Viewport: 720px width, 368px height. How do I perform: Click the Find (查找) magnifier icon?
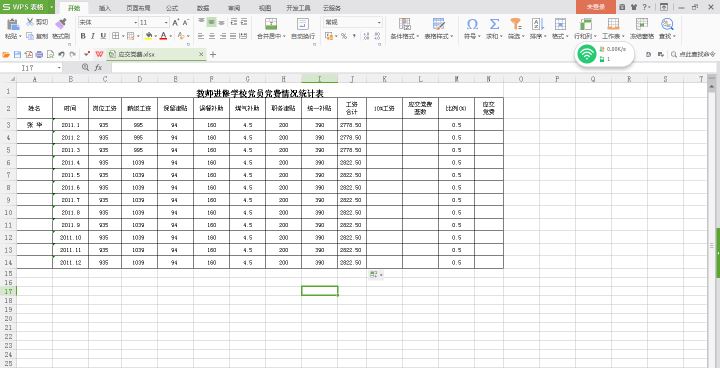(667, 24)
